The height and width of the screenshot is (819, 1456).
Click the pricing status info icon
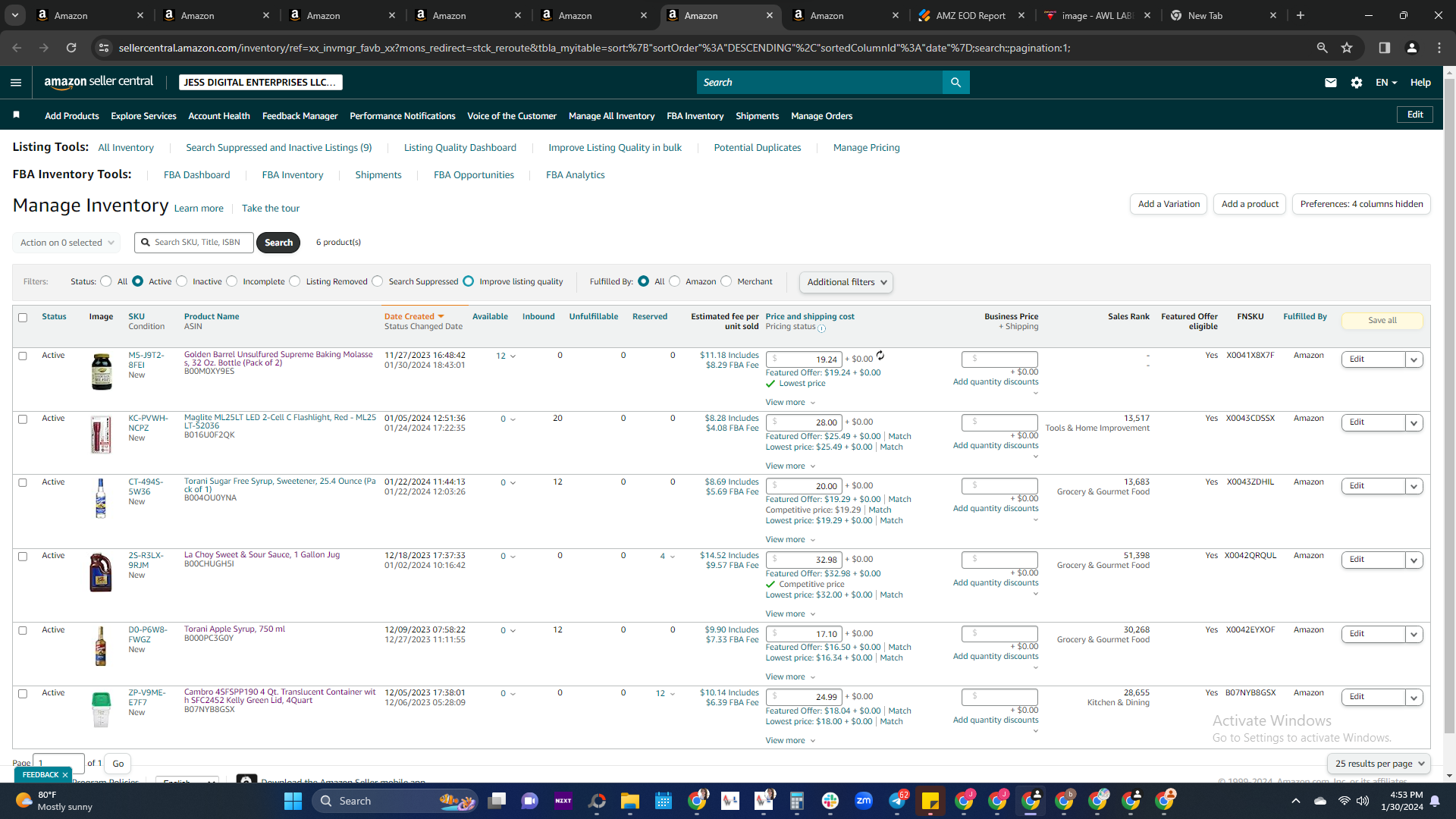tap(822, 328)
